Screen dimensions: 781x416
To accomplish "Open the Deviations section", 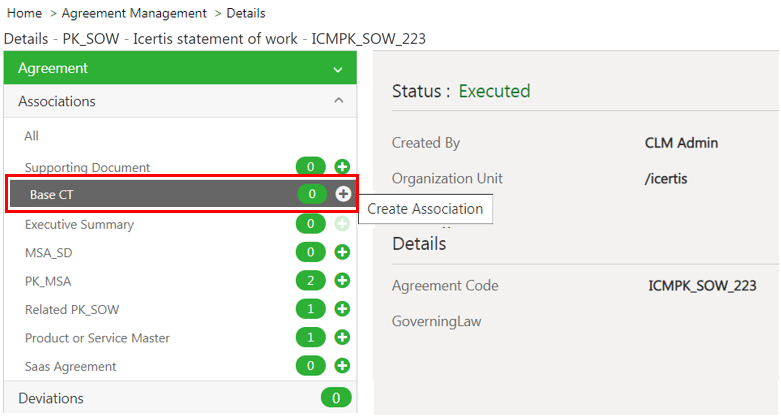I will click(51, 398).
